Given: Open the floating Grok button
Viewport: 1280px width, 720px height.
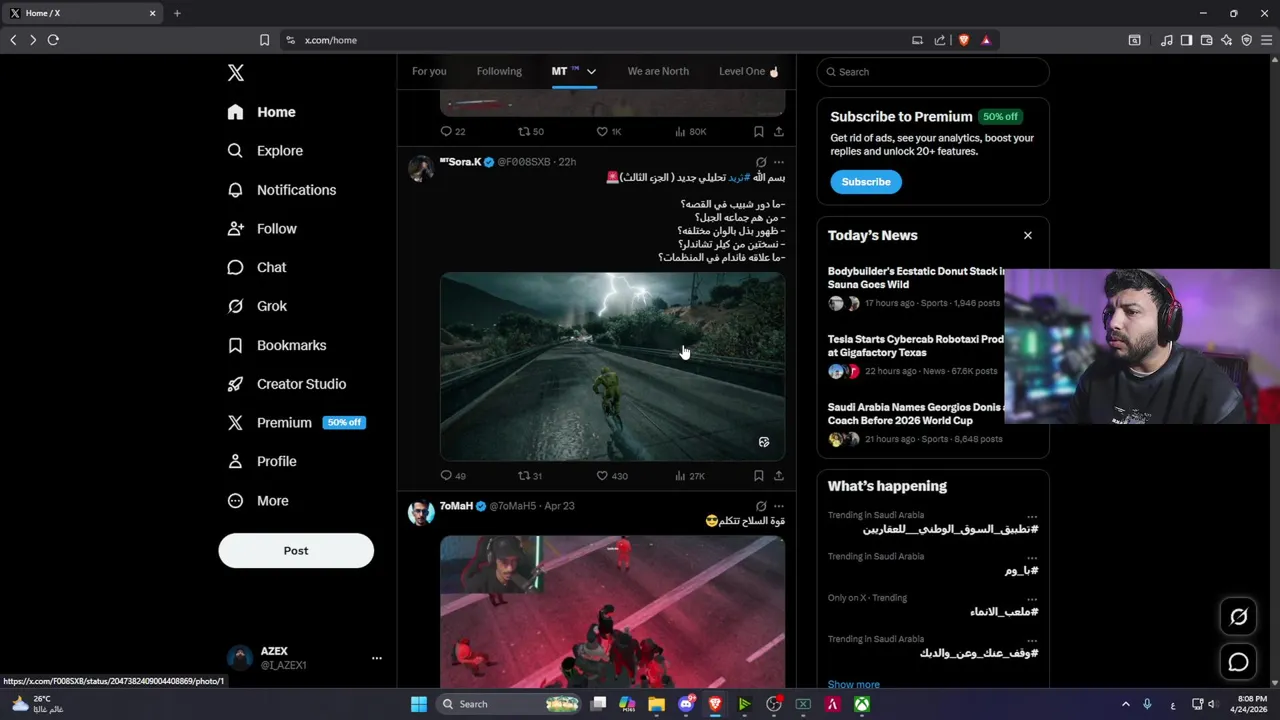Looking at the screenshot, I should pyautogui.click(x=1238, y=617).
